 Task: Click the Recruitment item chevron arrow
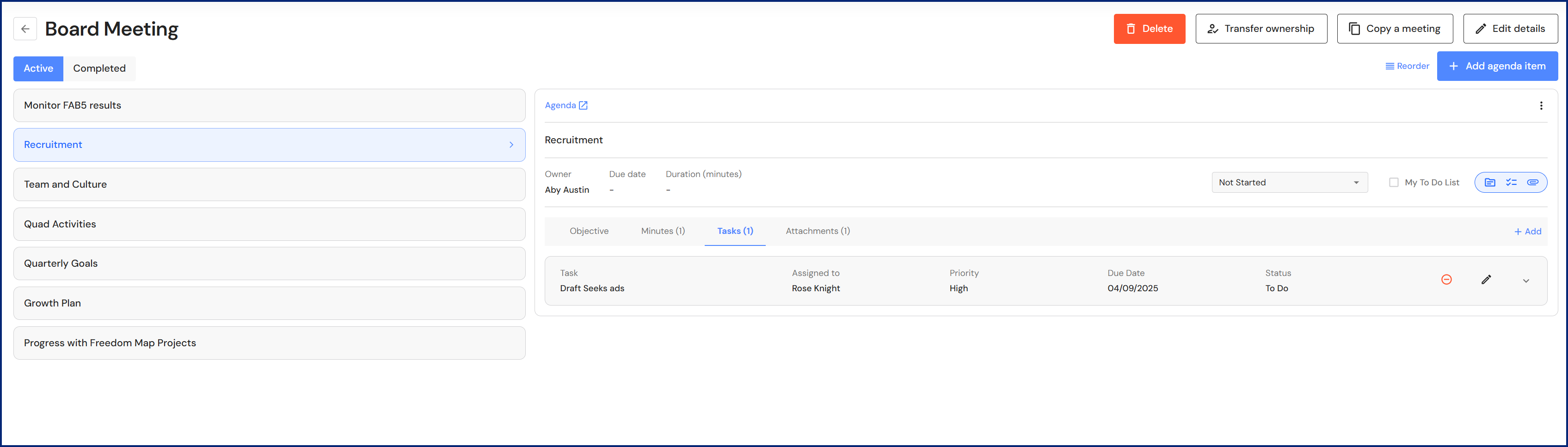click(510, 145)
